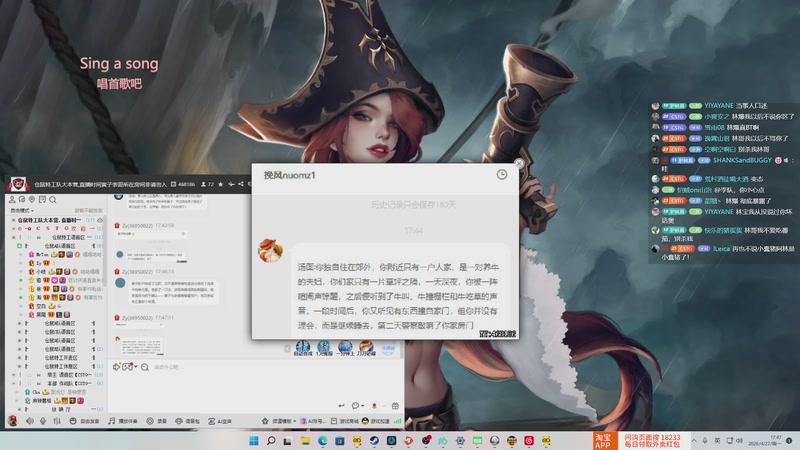The height and width of the screenshot is (450, 800).
Task: Open the YY channel logo avatar
Action: pos(18,184)
